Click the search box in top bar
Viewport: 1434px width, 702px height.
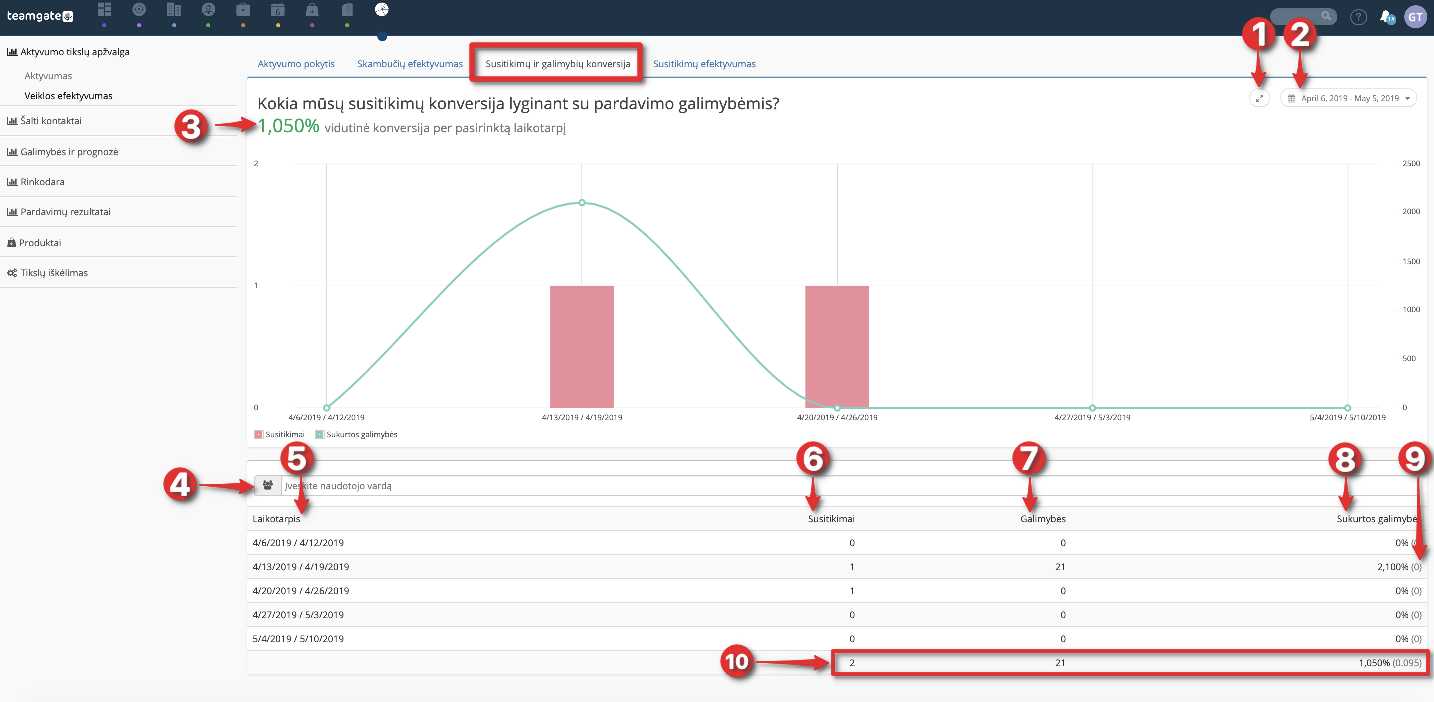(1303, 16)
